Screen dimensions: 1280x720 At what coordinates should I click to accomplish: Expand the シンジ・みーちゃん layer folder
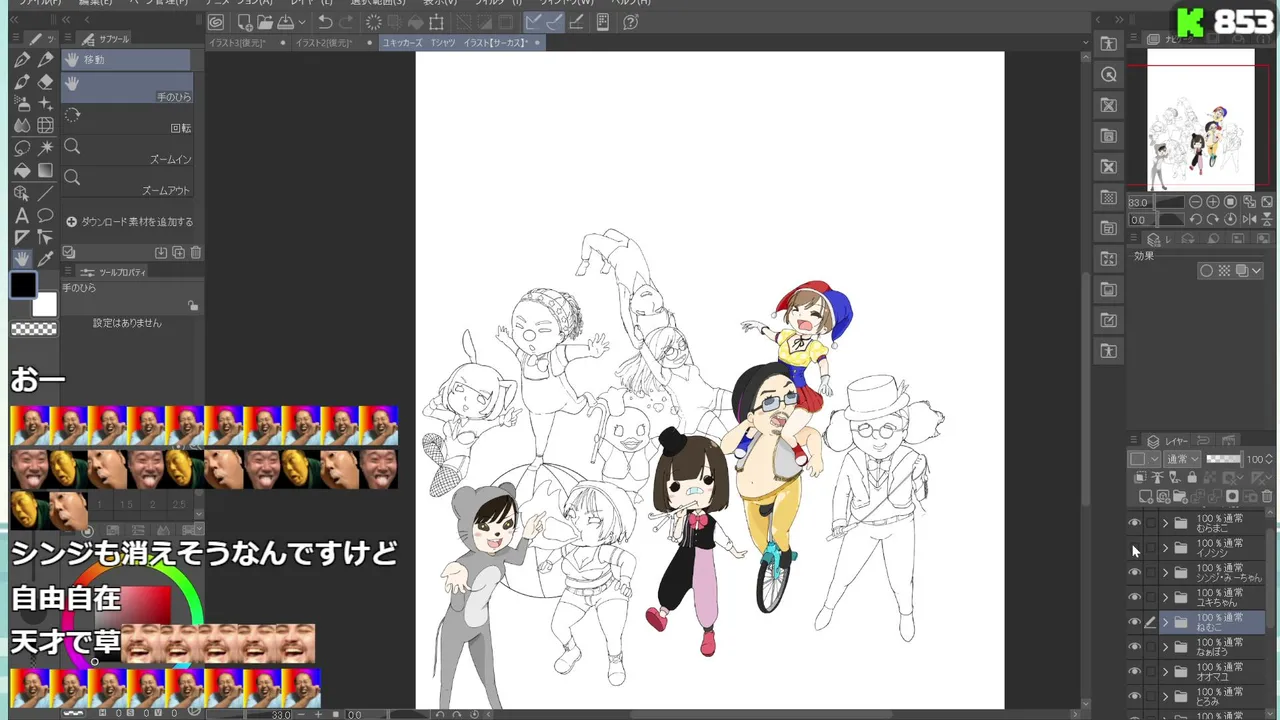click(x=1165, y=573)
